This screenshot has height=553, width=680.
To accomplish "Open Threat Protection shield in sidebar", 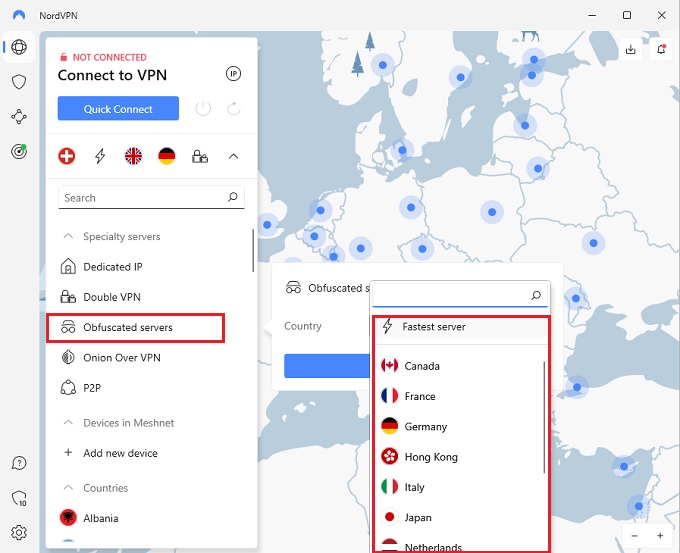I will click(x=19, y=82).
